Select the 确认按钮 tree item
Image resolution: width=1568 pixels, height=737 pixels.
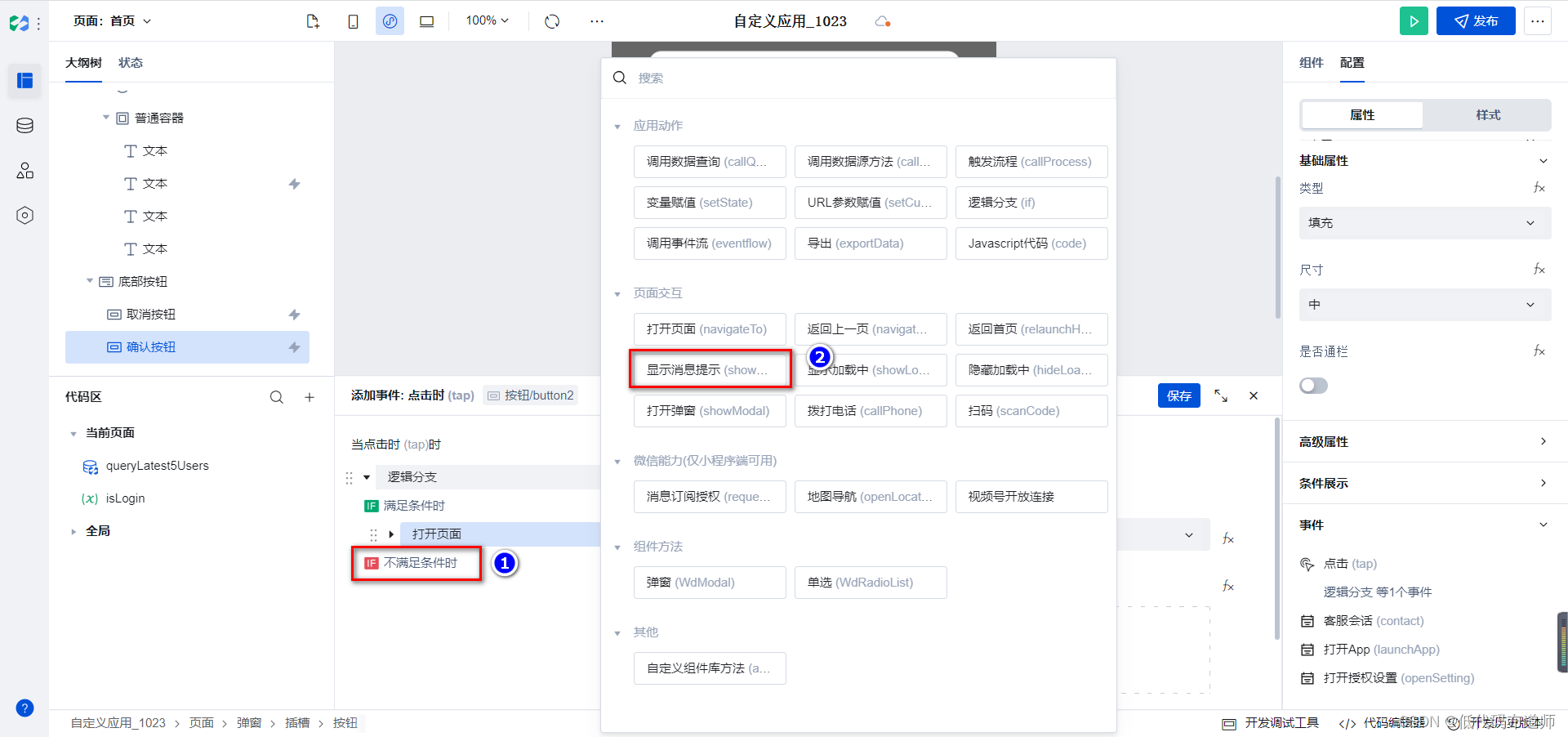[187, 347]
